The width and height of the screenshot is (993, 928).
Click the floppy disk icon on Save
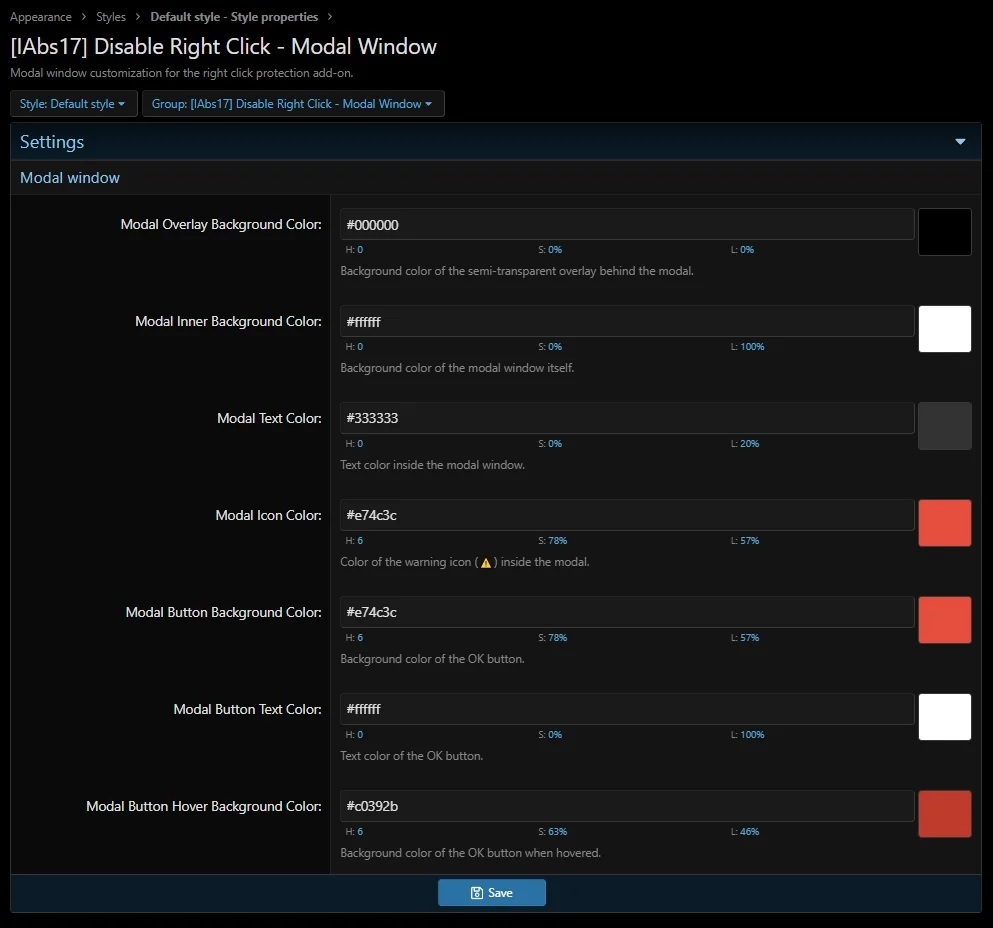point(477,893)
